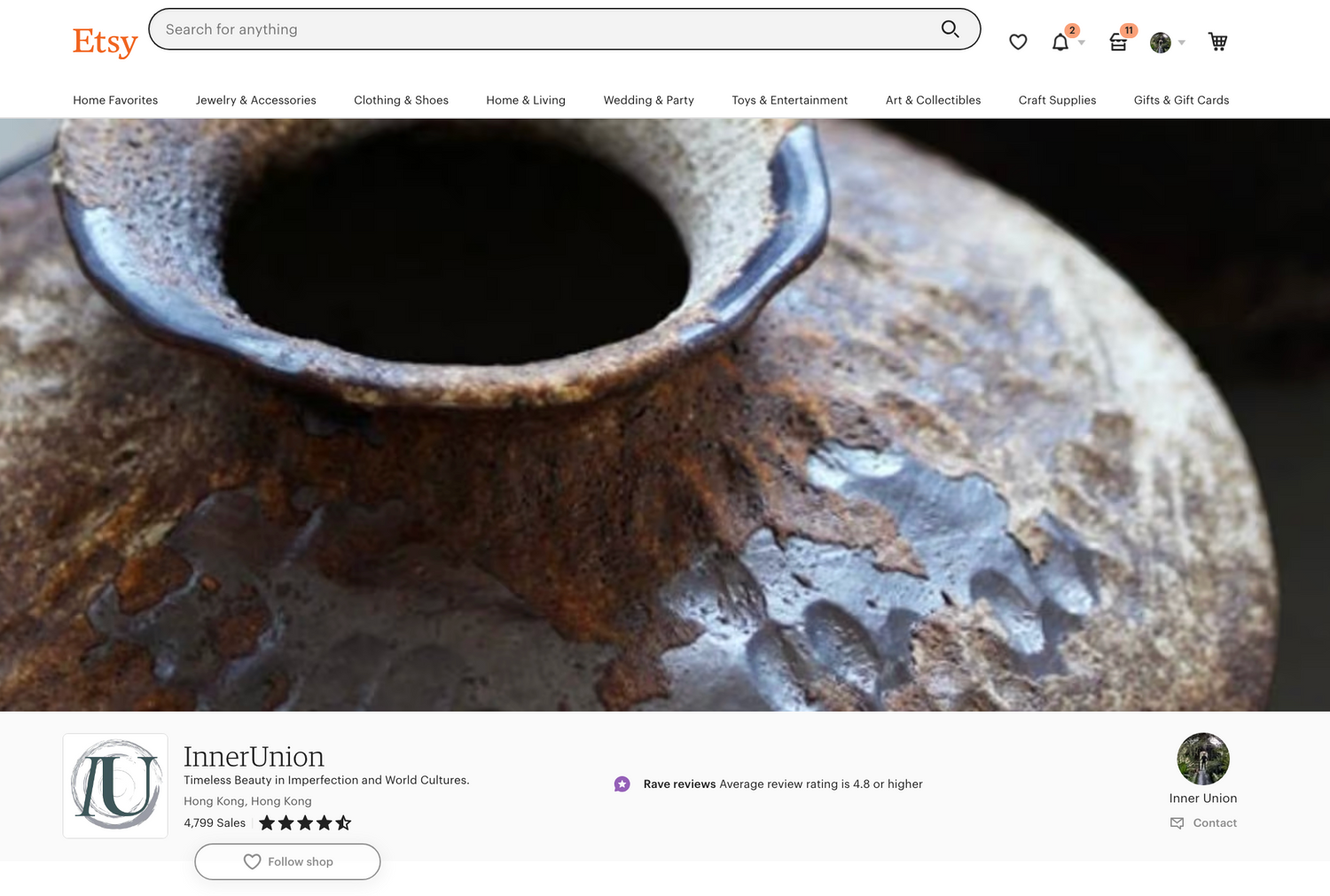This screenshot has height=896, width=1330.
Task: Click the shop banner image
Action: tap(665, 415)
